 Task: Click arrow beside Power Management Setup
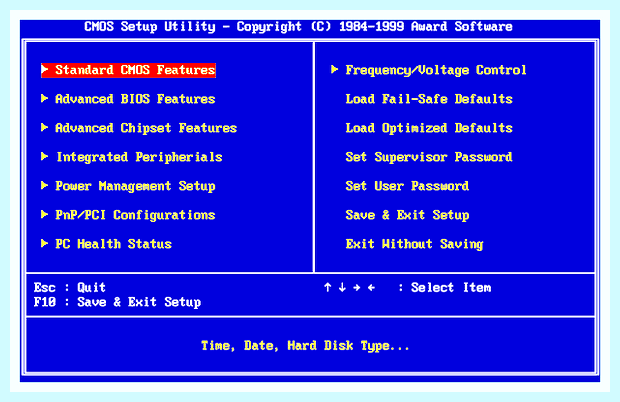coord(45,185)
